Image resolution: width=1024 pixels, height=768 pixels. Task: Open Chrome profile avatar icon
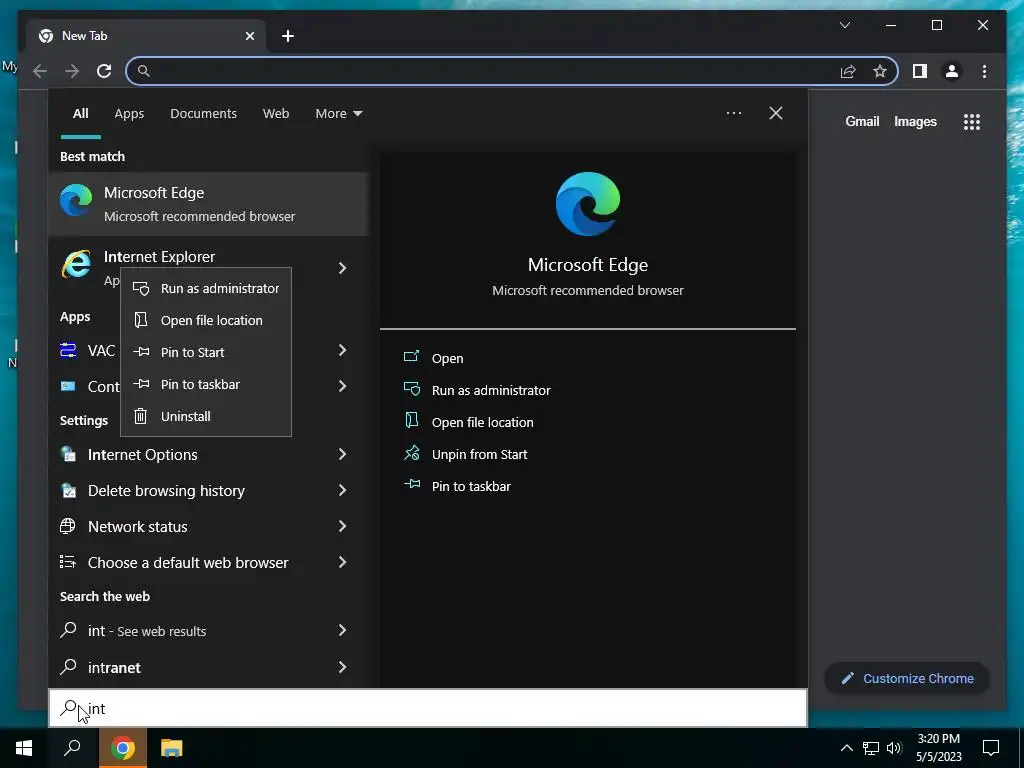pyautogui.click(x=952, y=71)
